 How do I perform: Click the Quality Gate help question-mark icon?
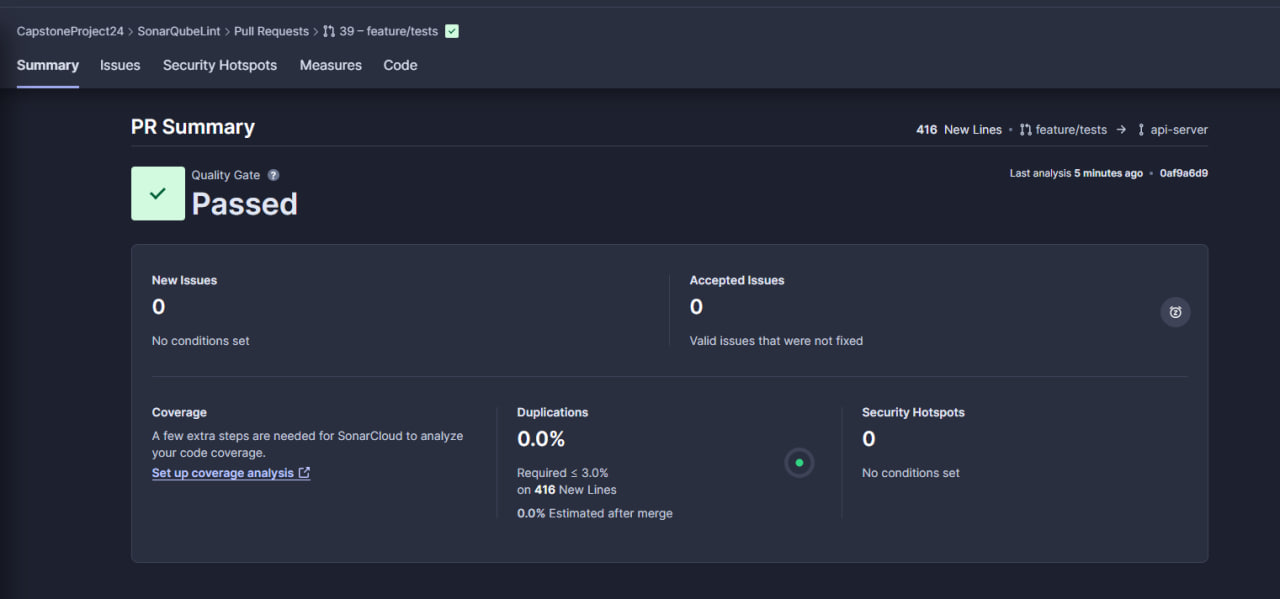pos(273,175)
